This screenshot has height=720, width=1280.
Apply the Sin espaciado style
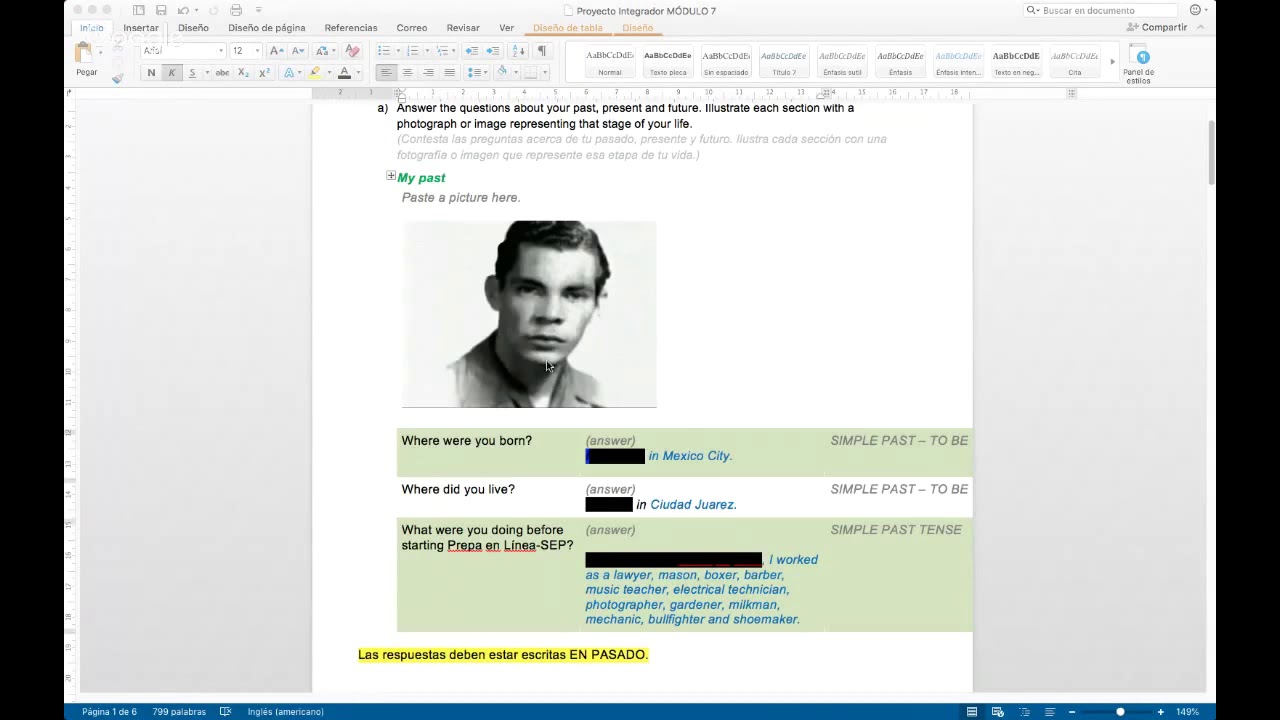pos(726,63)
